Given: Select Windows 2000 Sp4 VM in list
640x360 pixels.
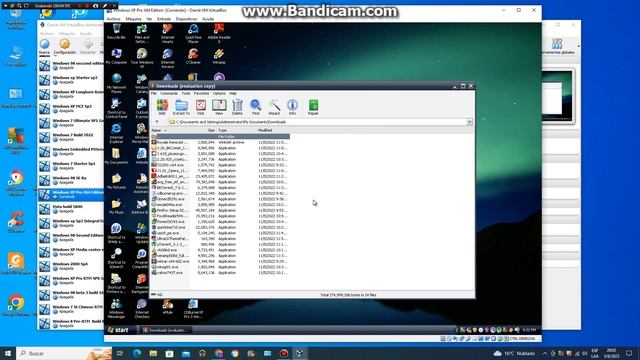Looking at the screenshot, I should (x=71, y=266).
